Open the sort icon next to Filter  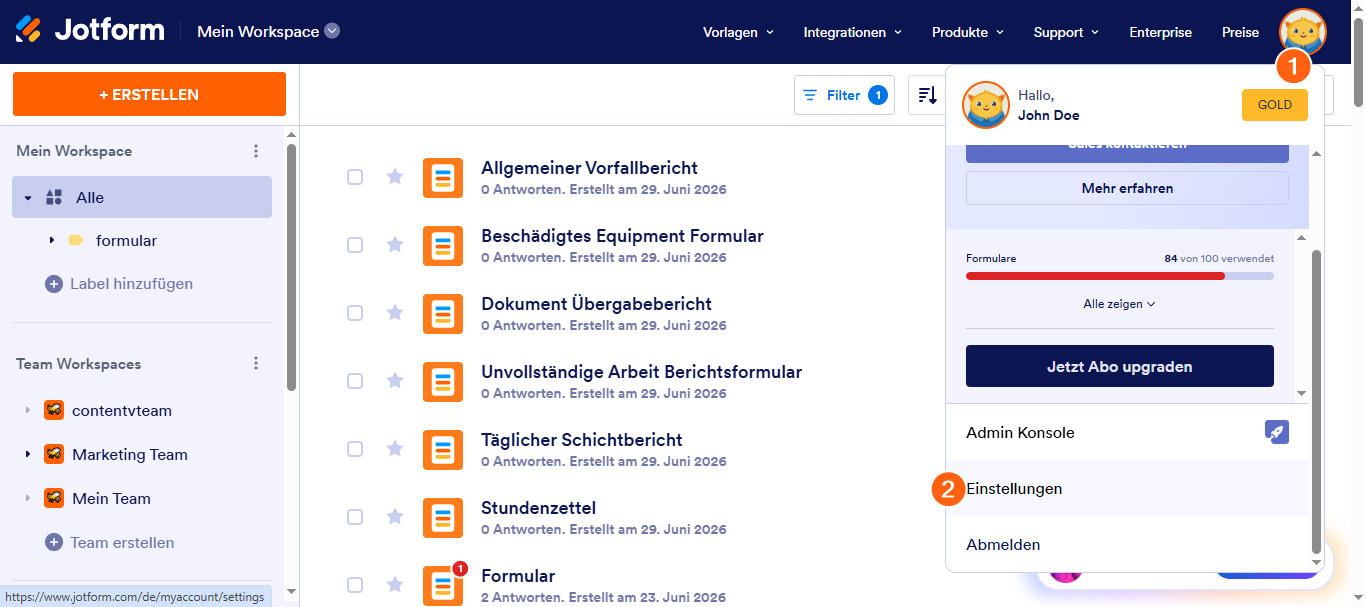pos(928,95)
